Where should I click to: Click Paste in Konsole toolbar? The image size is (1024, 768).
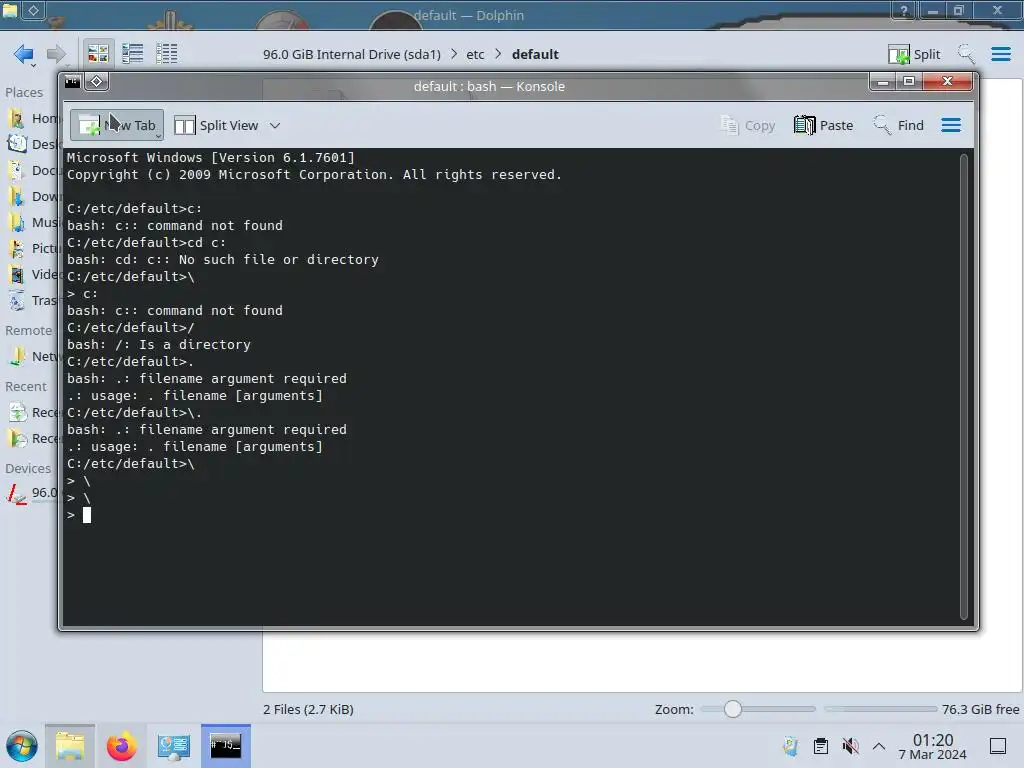pyautogui.click(x=824, y=125)
